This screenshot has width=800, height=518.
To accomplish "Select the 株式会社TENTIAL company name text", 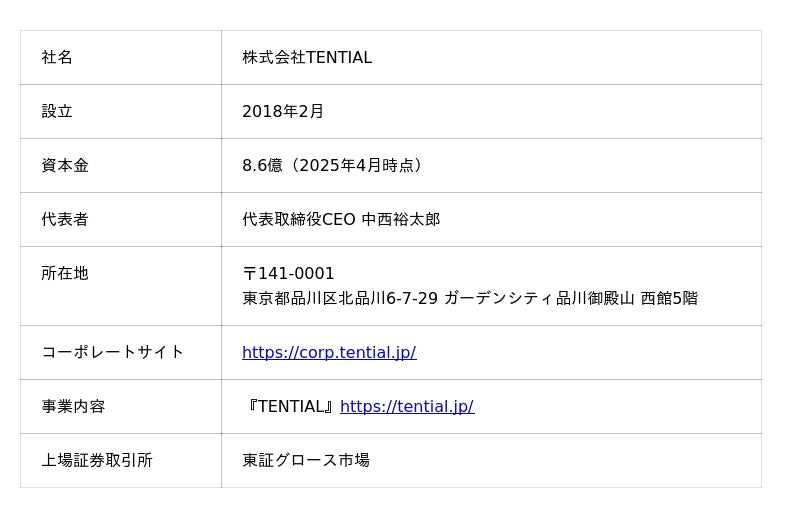I will point(307,58).
